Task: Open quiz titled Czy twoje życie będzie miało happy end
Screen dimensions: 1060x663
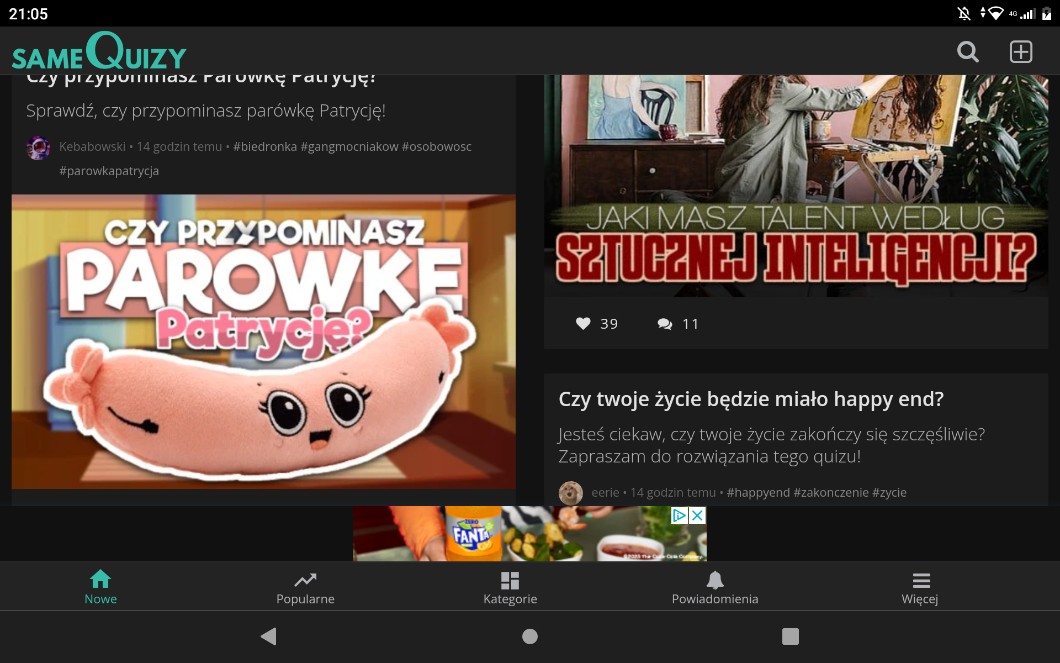Action: [751, 399]
